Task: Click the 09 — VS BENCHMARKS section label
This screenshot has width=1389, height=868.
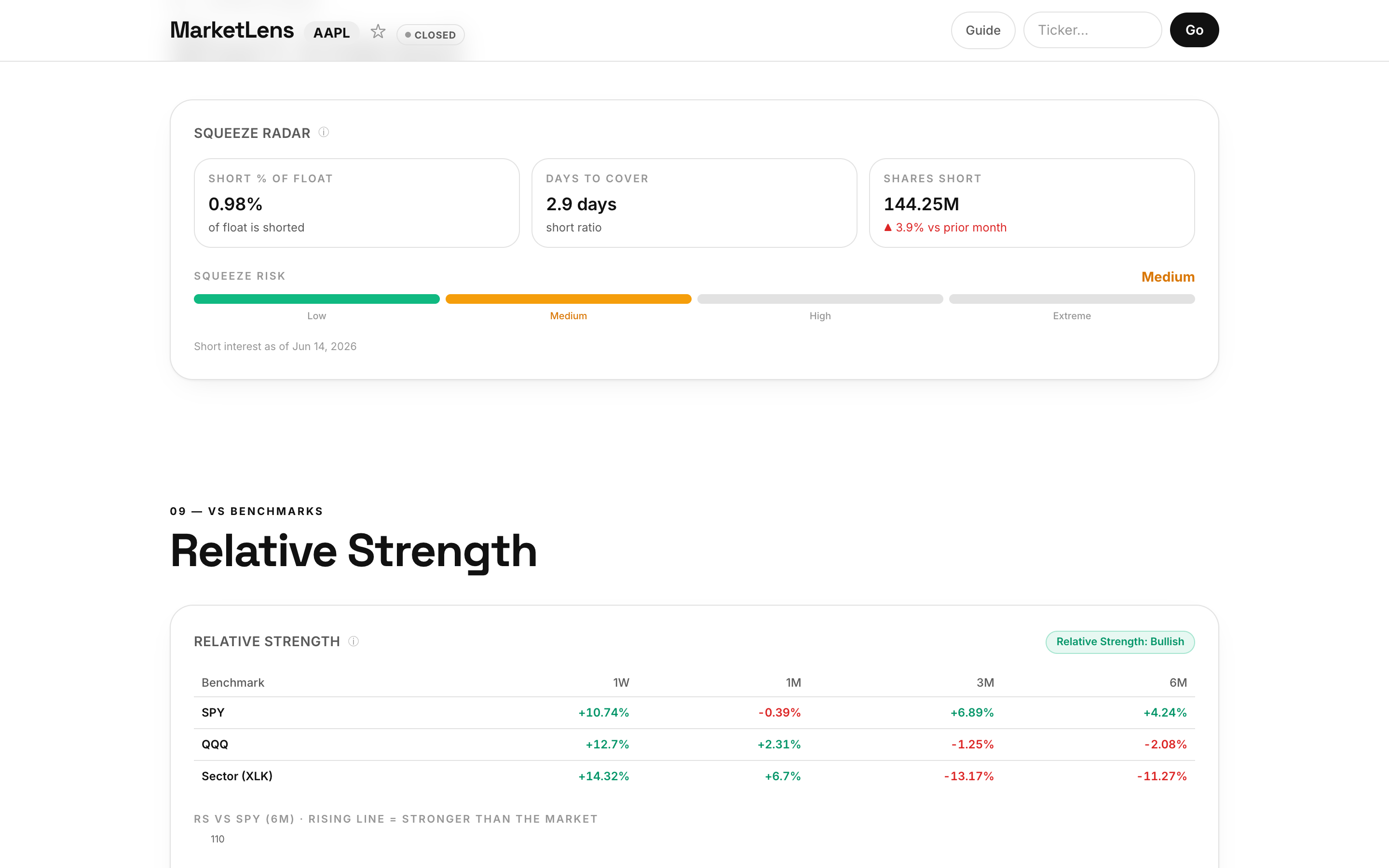Action: tap(246, 511)
